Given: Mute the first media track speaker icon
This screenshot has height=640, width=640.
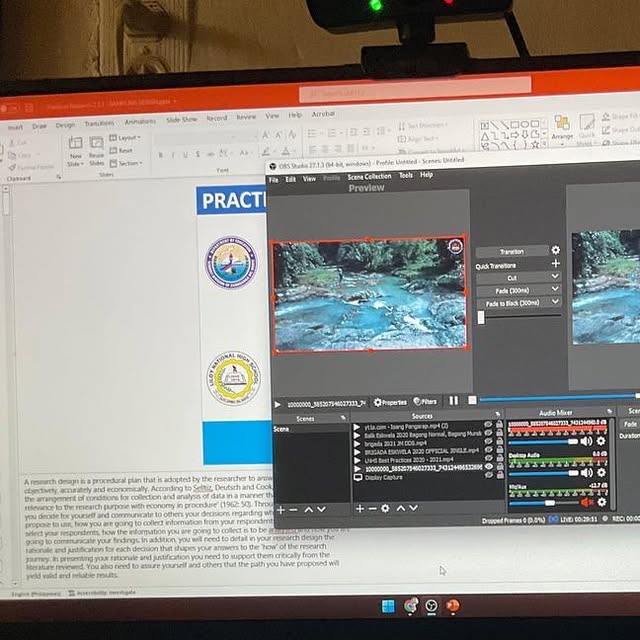Looking at the screenshot, I should pyautogui.click(x=586, y=441).
